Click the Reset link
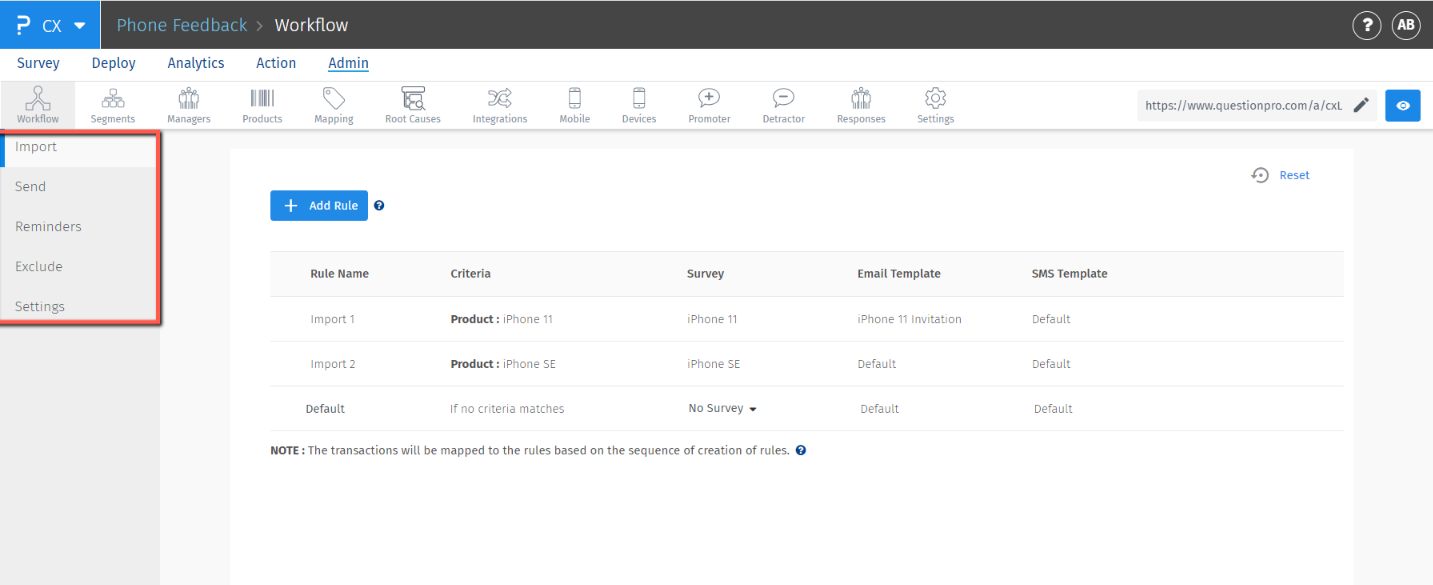 [1294, 175]
